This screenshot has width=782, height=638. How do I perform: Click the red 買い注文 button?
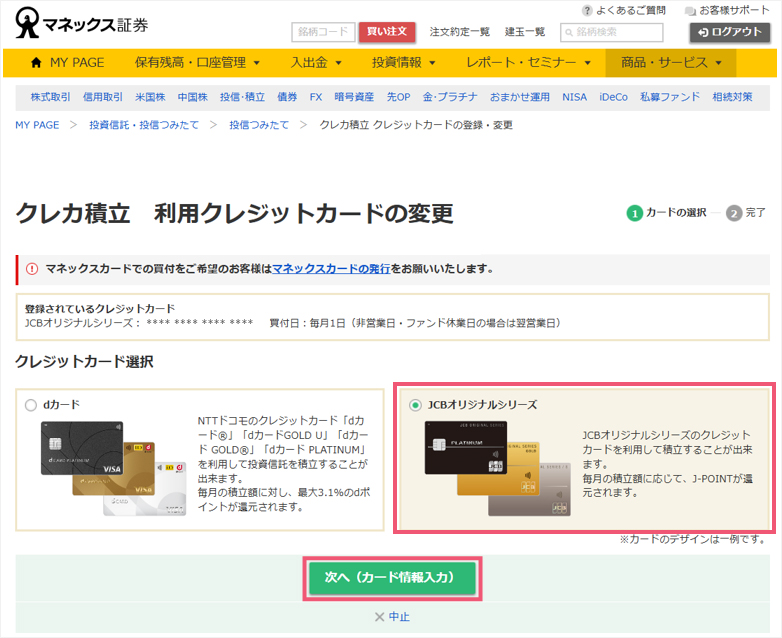(387, 32)
